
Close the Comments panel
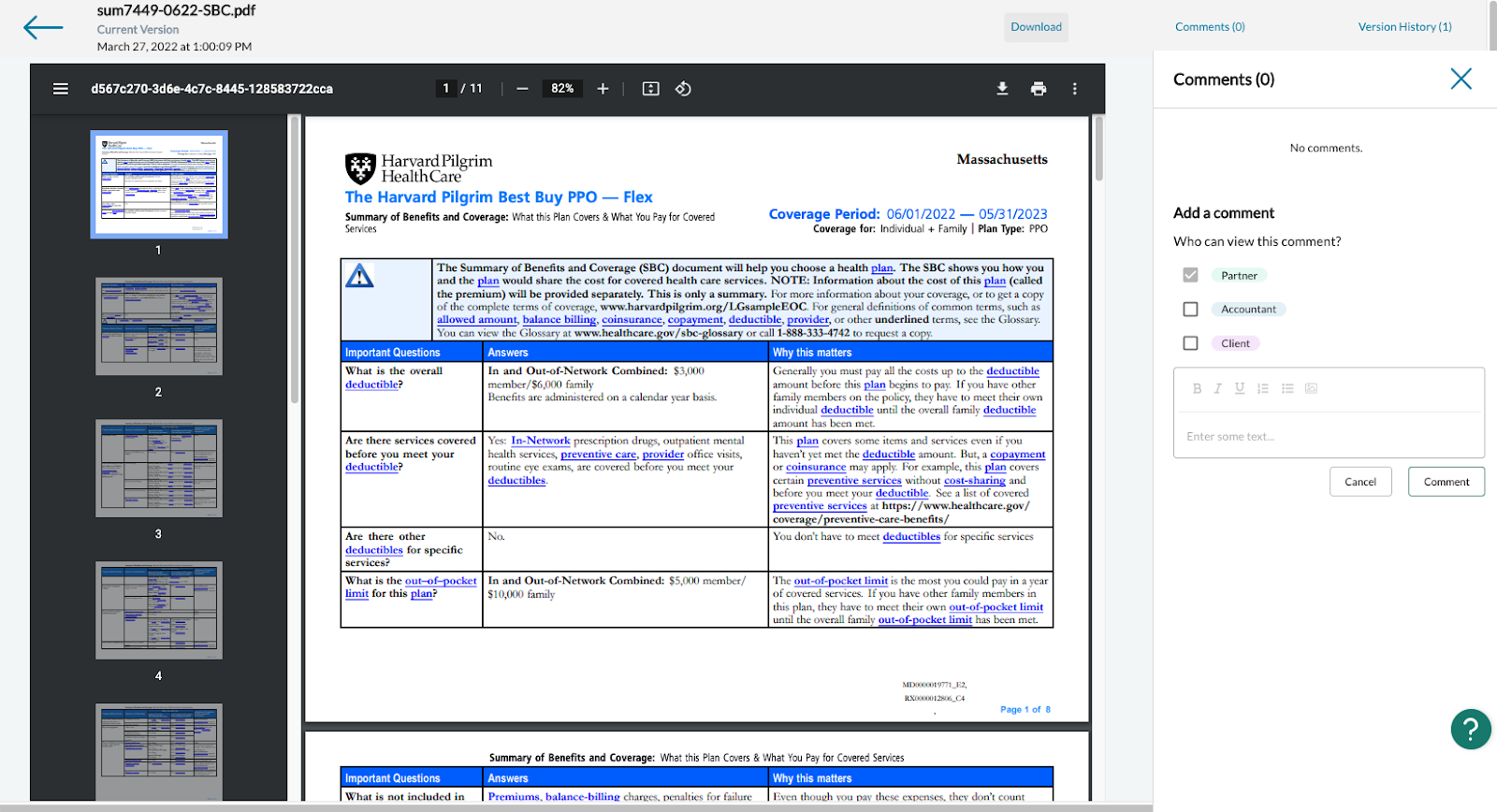[1461, 79]
